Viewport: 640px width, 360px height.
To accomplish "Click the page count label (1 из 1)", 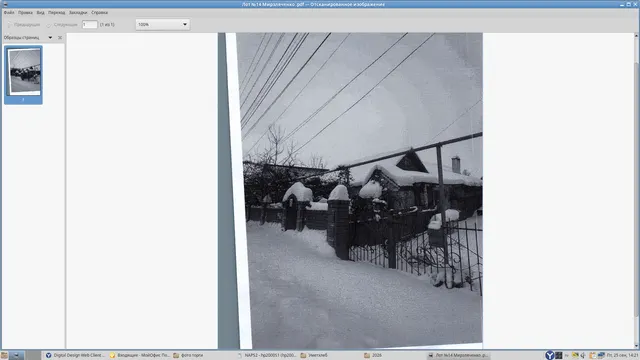I will 107,24.
